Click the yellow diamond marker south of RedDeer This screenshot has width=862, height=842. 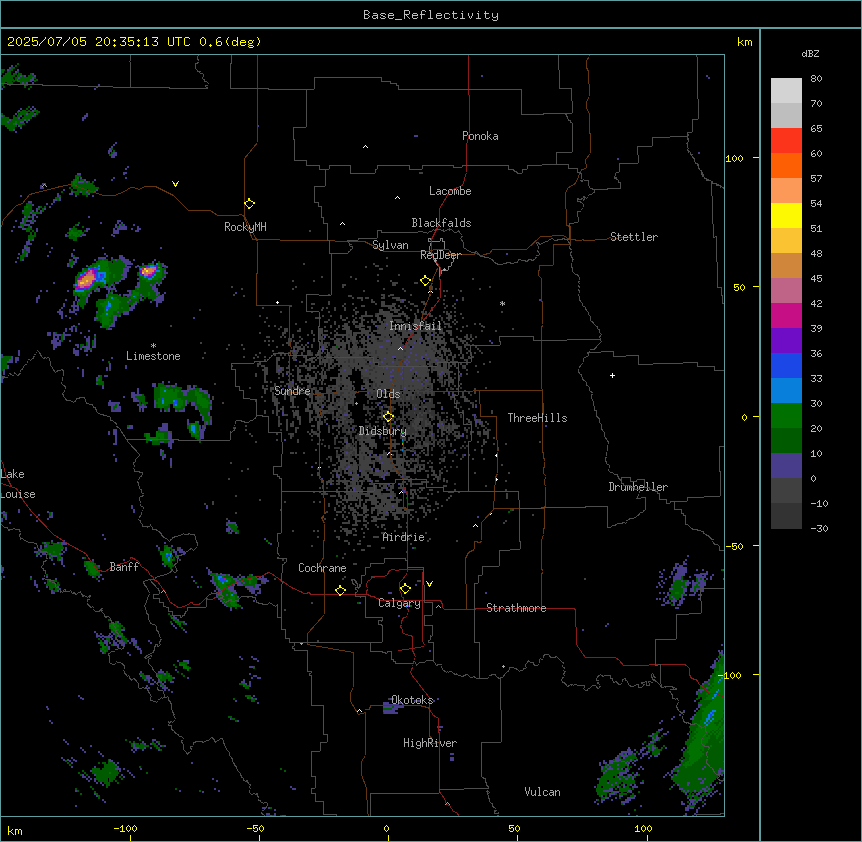click(x=425, y=281)
